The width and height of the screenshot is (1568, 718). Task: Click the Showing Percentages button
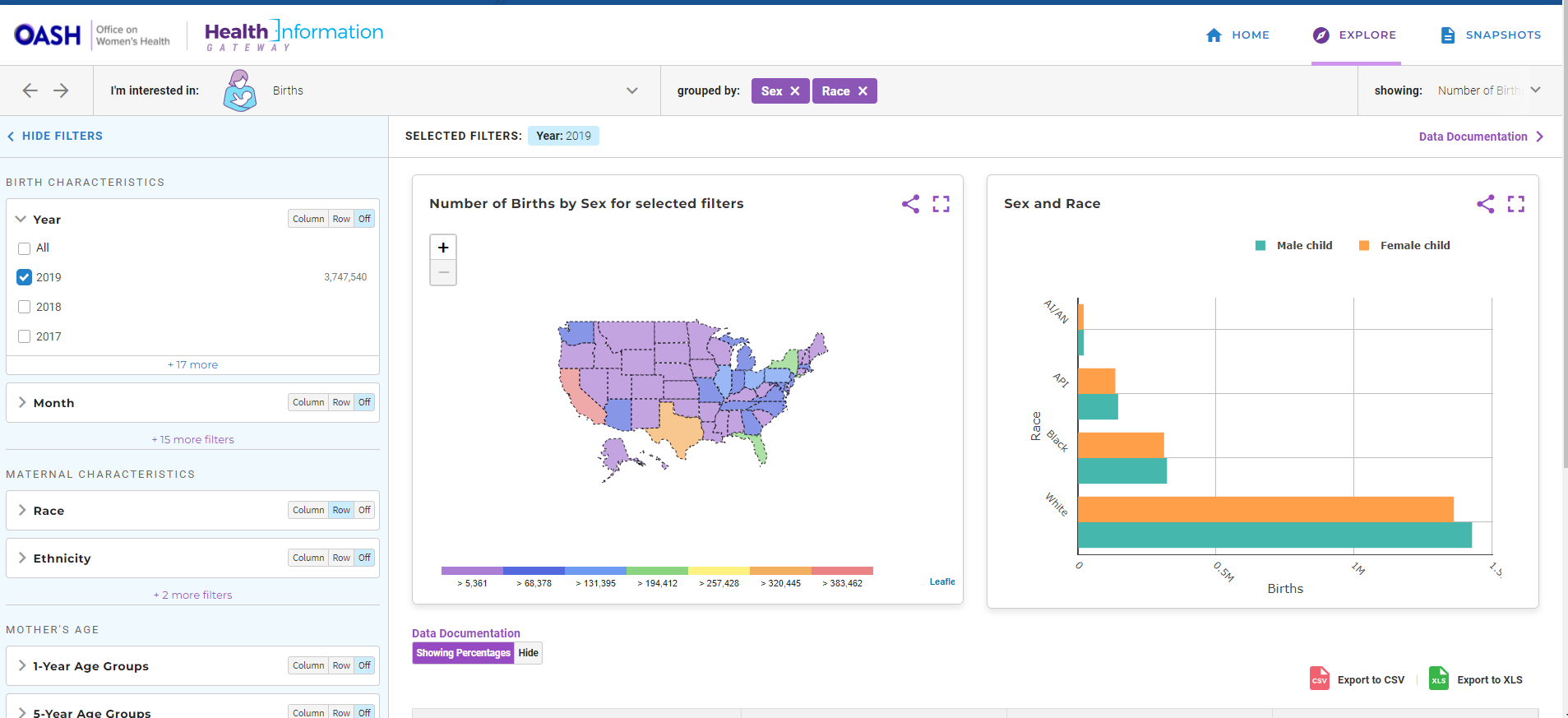coord(464,653)
